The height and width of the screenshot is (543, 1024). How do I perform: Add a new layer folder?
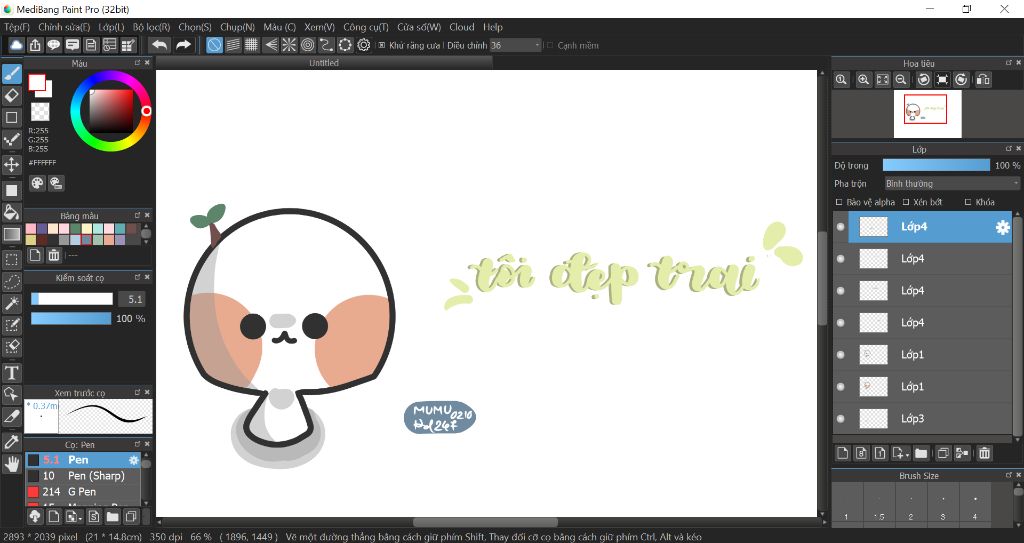coord(921,453)
